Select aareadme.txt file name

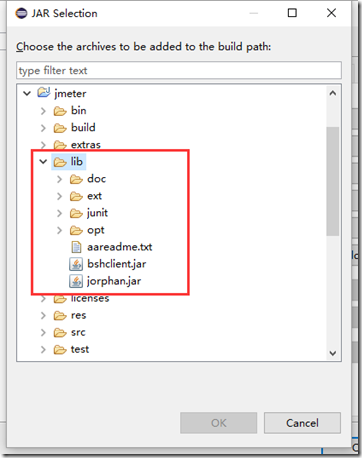pos(120,247)
